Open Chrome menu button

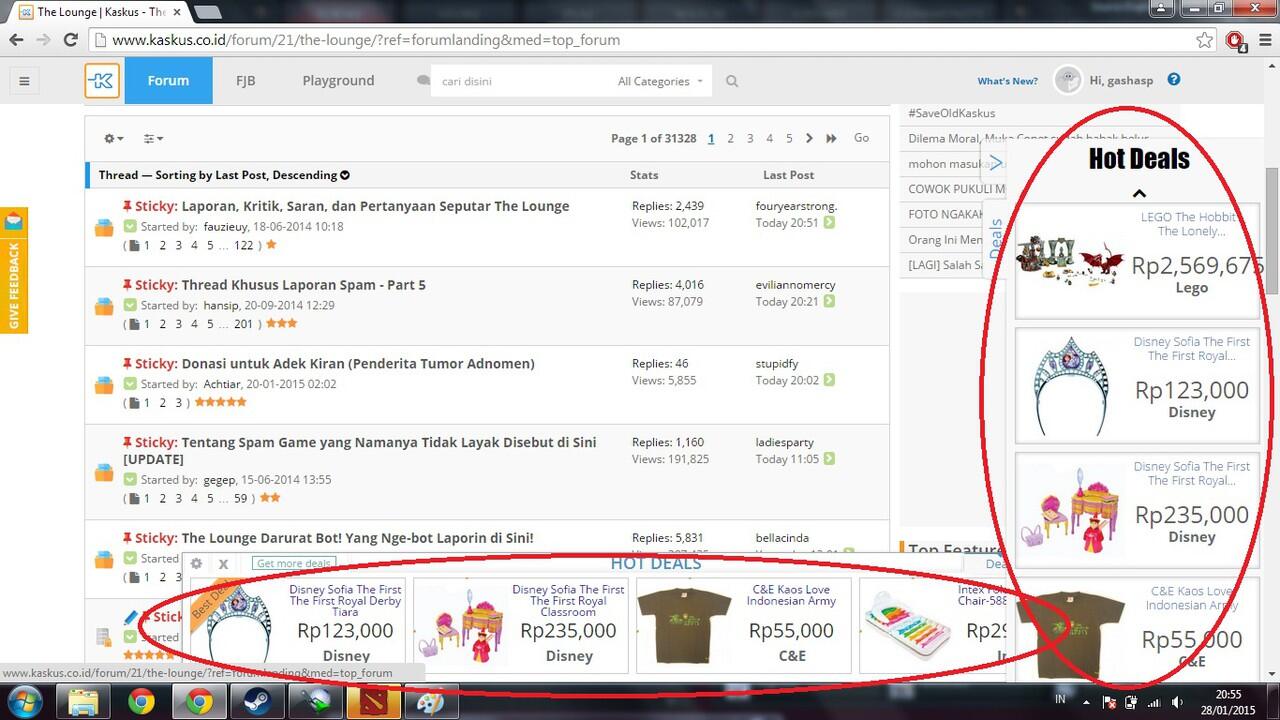(1263, 40)
